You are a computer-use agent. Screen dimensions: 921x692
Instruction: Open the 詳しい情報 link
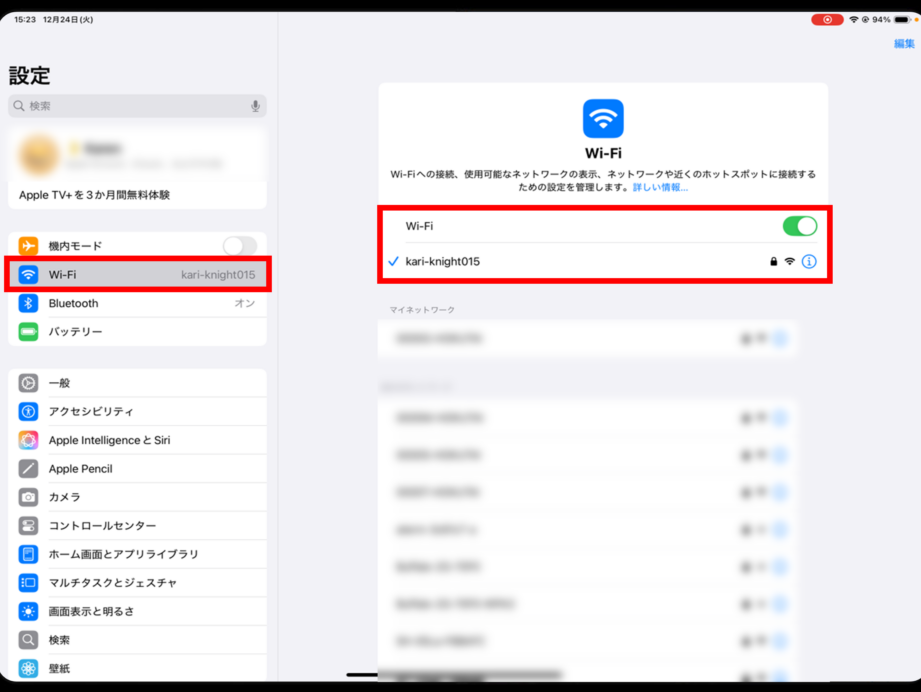click(660, 187)
